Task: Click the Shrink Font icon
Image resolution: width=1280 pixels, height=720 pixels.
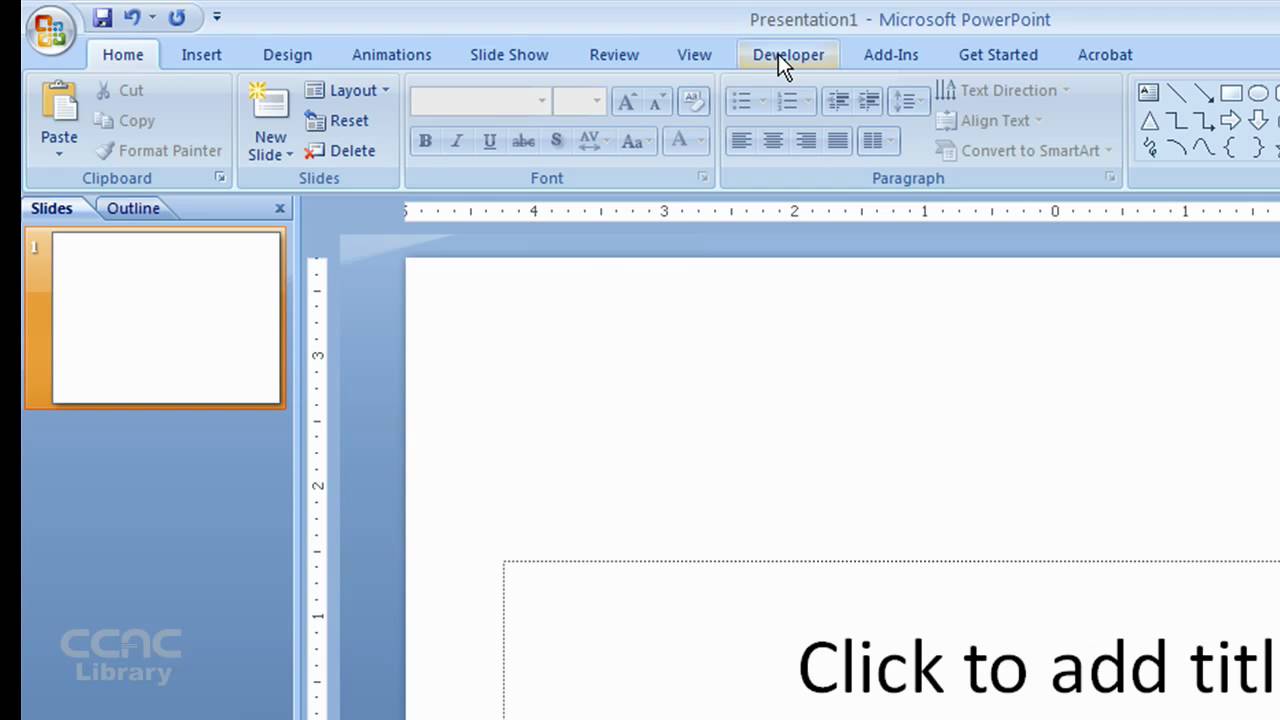Action: click(657, 101)
